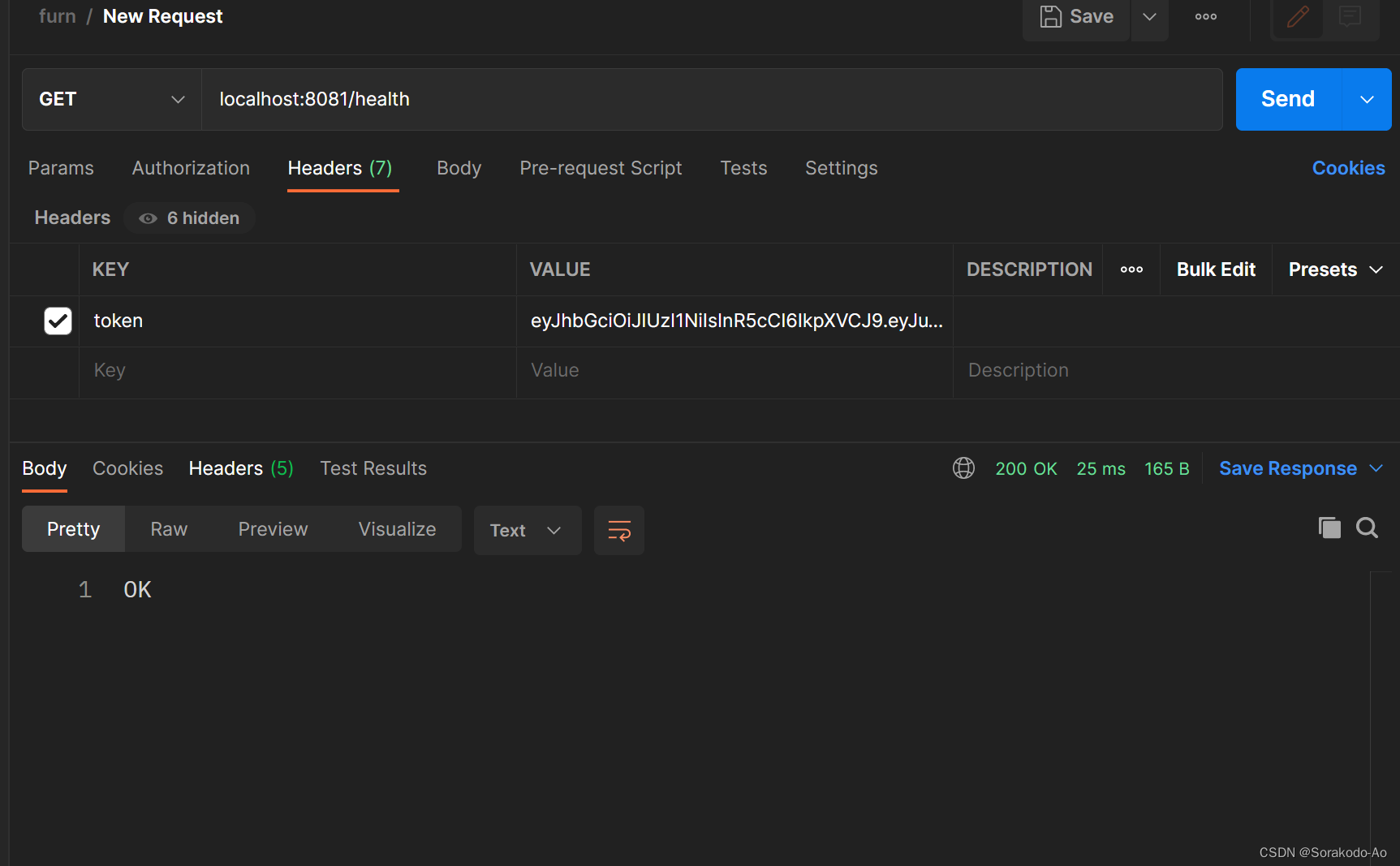This screenshot has width=1400, height=866.
Task: Open the Cookies manager link
Action: [1348, 168]
